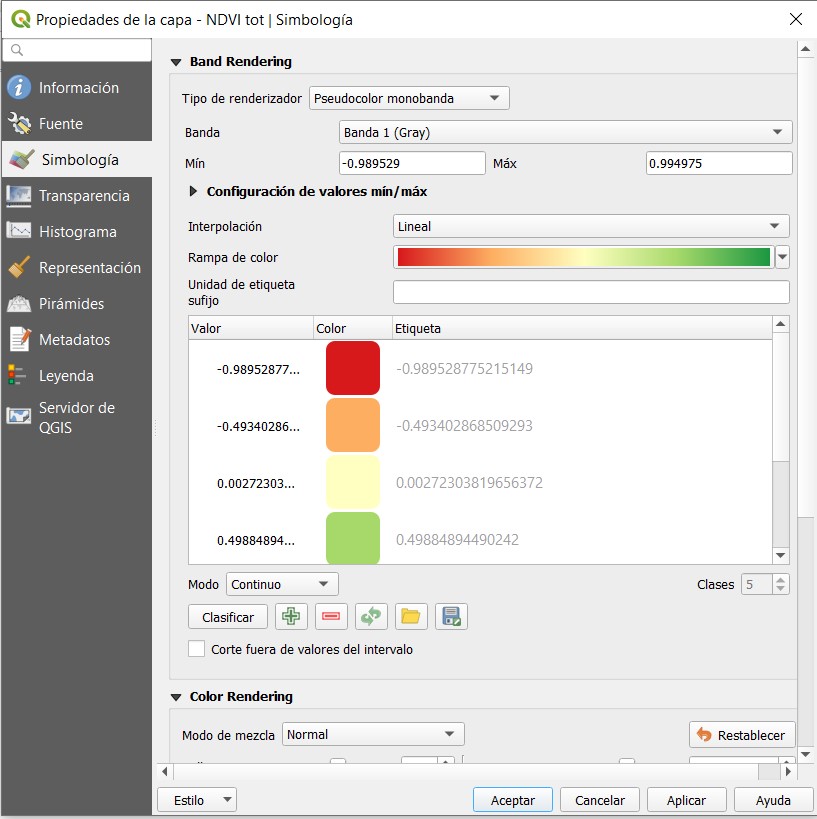
Task: Open Tipo de renderizador dropdown
Action: tap(409, 98)
